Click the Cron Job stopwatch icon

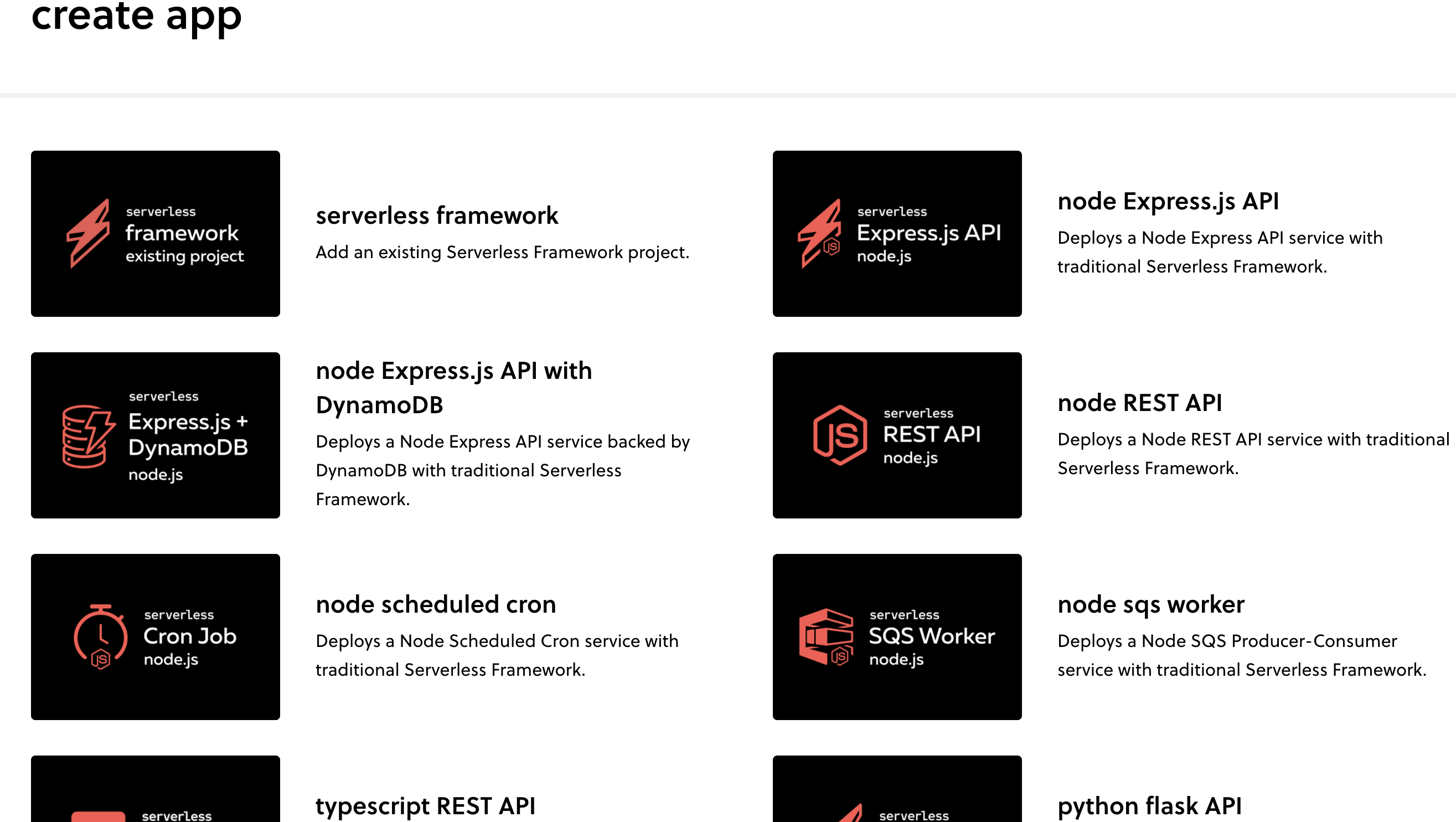pos(101,636)
